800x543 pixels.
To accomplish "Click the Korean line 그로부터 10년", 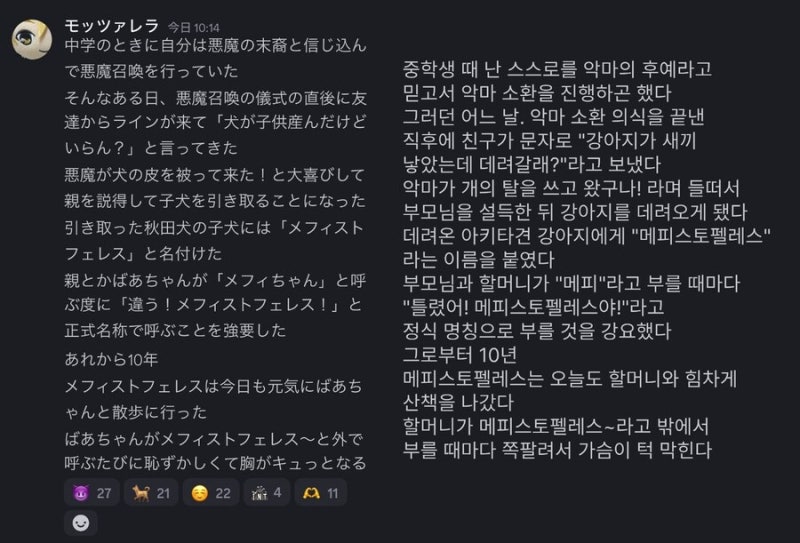I will pos(460,354).
